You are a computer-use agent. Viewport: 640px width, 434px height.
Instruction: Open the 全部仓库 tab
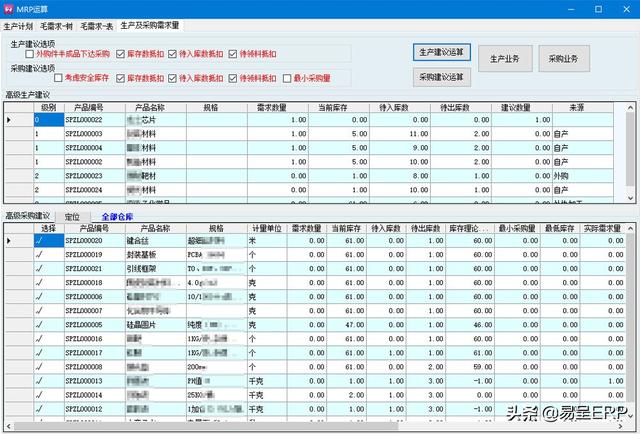coord(117,216)
